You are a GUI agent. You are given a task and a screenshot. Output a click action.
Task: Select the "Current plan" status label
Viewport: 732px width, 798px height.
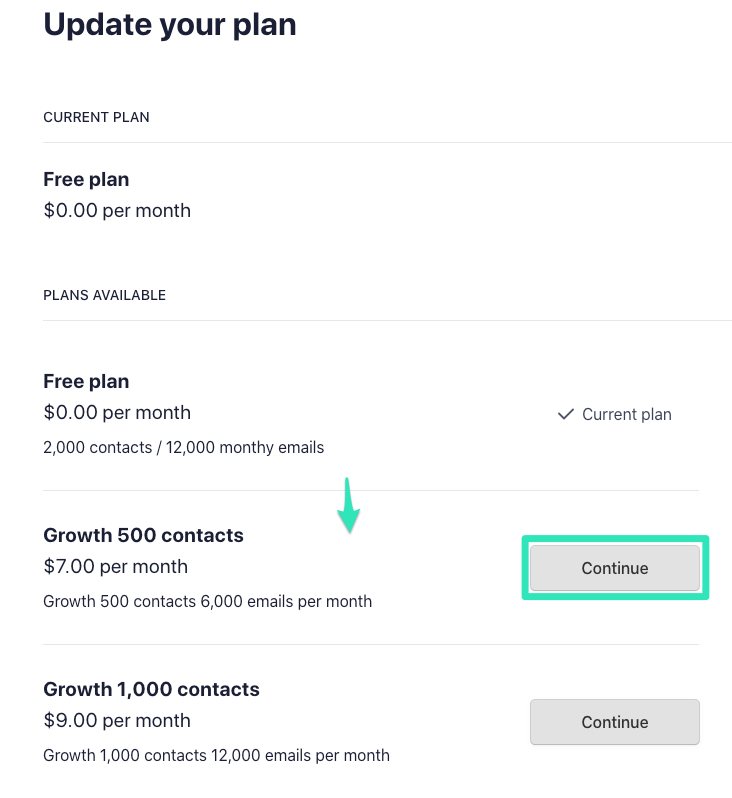click(x=627, y=414)
